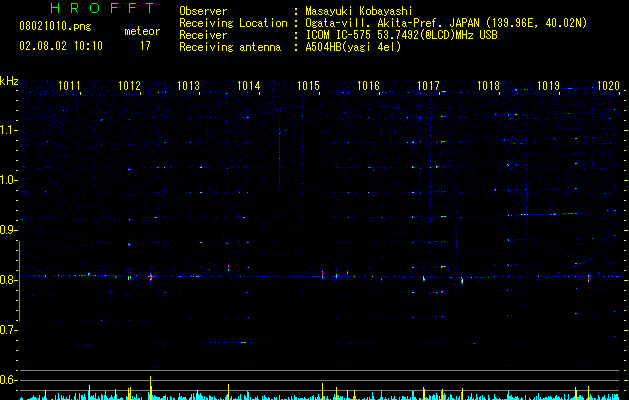Click the 0.9 frequency axis label
629x400 pixels.
pos(8,230)
